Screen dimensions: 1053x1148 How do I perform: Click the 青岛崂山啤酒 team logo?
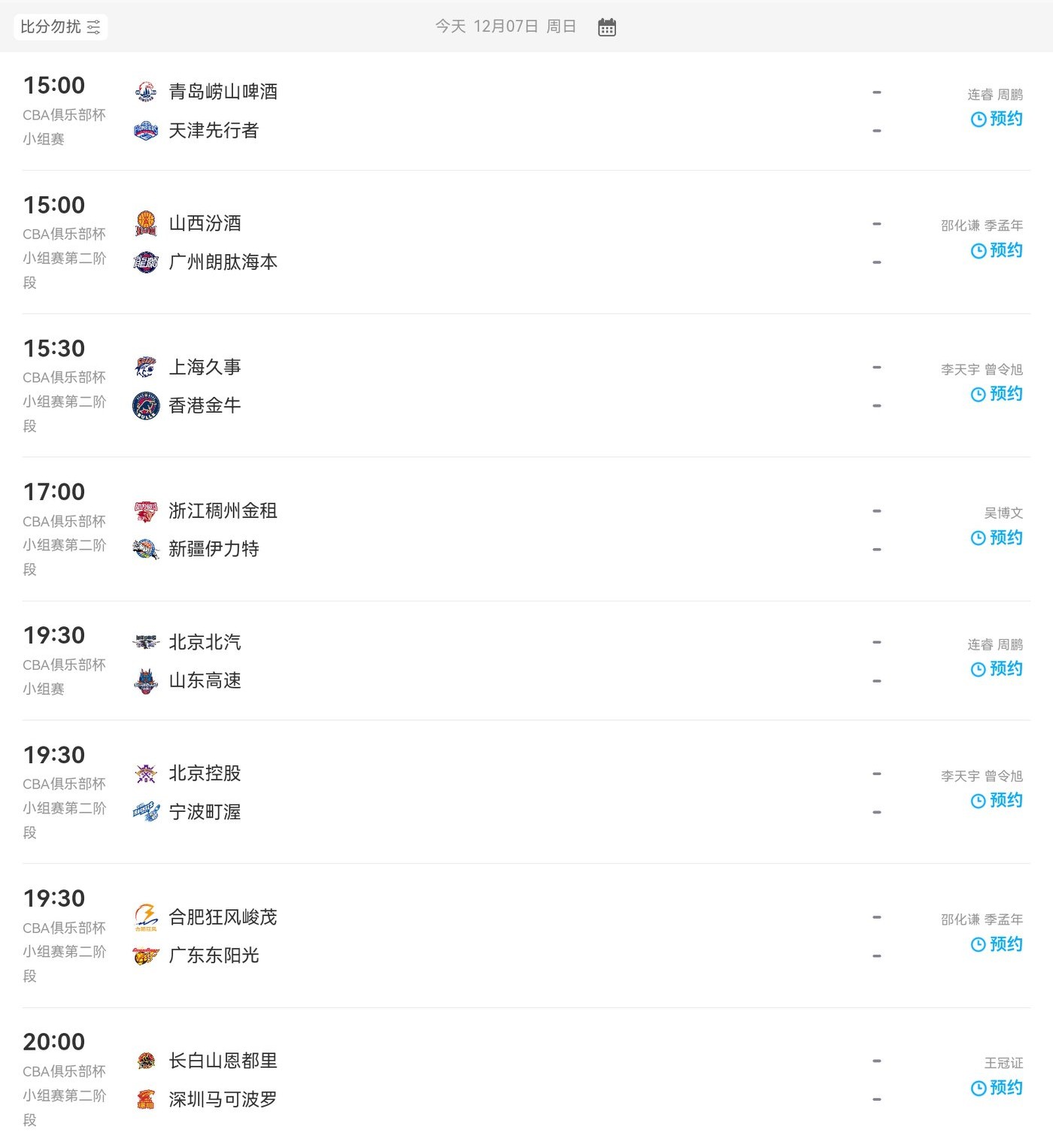tap(146, 92)
